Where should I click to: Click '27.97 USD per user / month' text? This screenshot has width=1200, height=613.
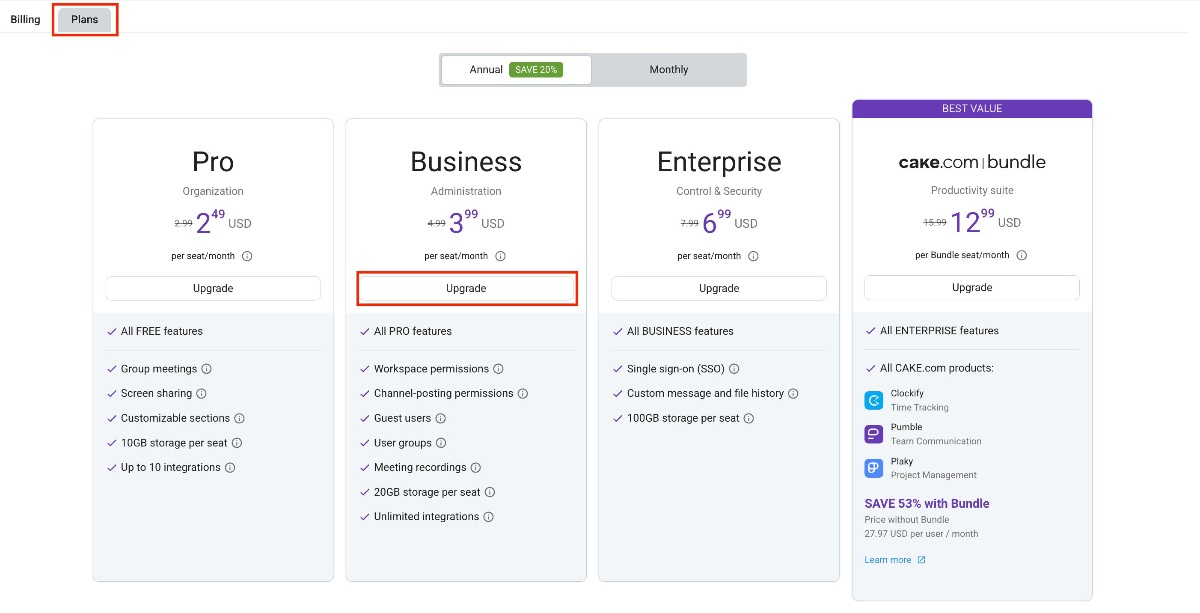point(922,534)
